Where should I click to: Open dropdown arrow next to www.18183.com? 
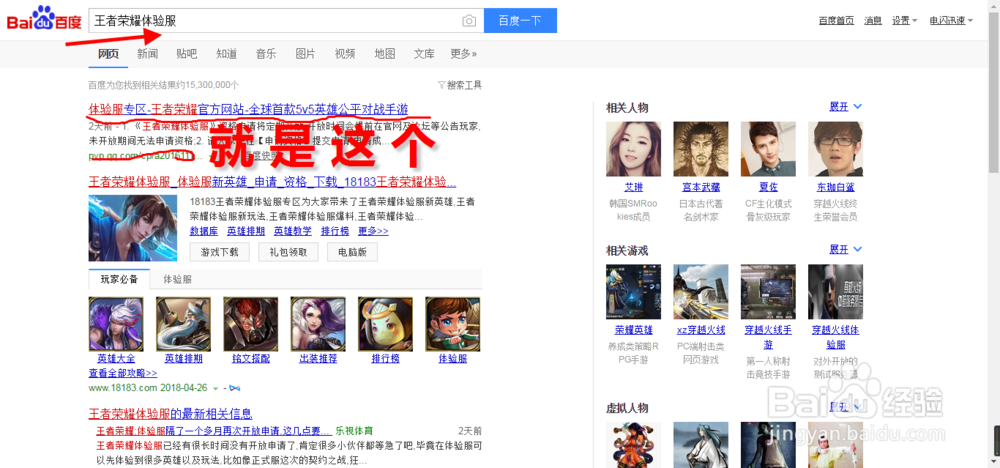click(x=216, y=388)
